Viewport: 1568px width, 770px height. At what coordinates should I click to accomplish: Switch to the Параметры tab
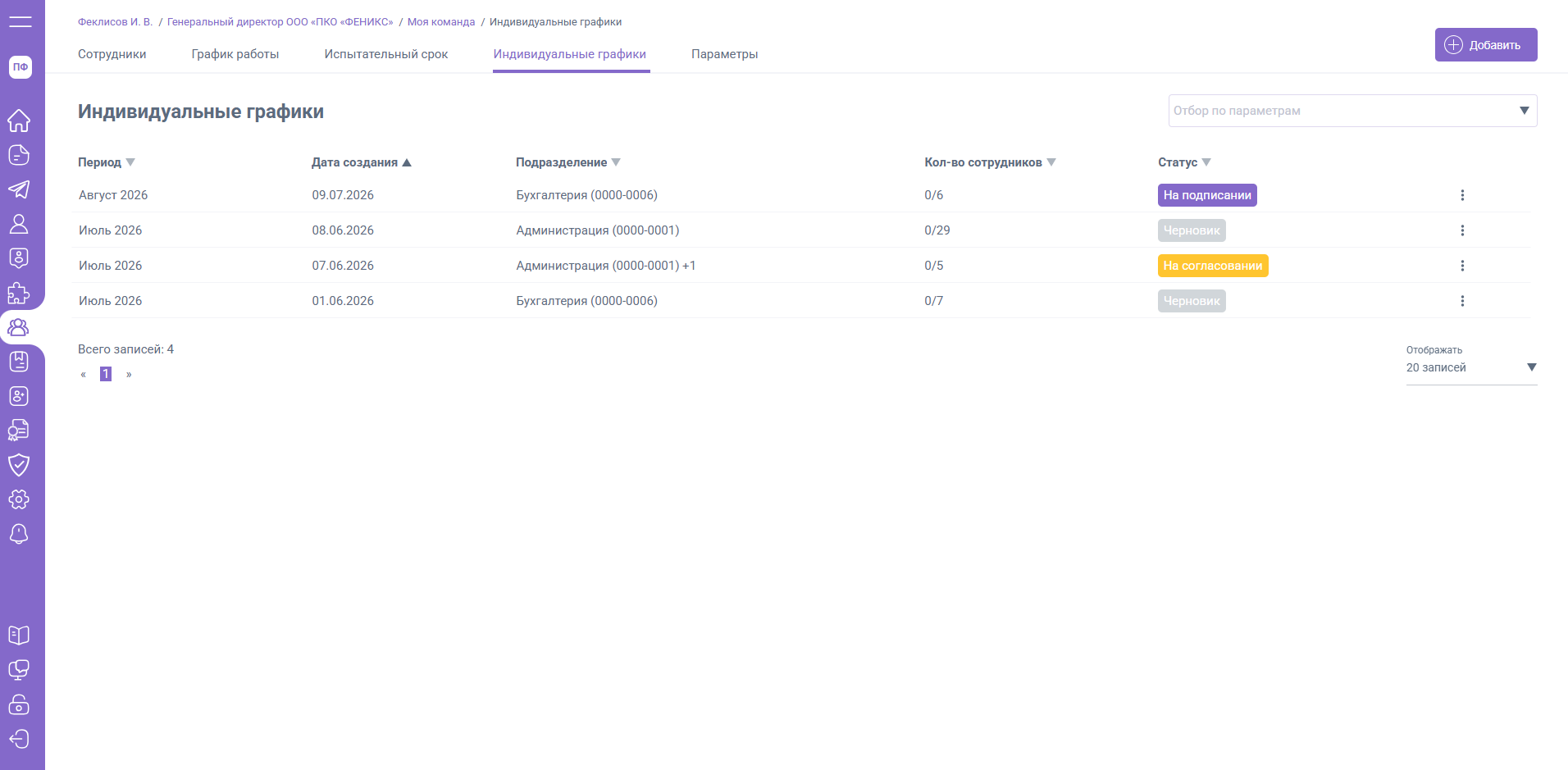[x=724, y=54]
